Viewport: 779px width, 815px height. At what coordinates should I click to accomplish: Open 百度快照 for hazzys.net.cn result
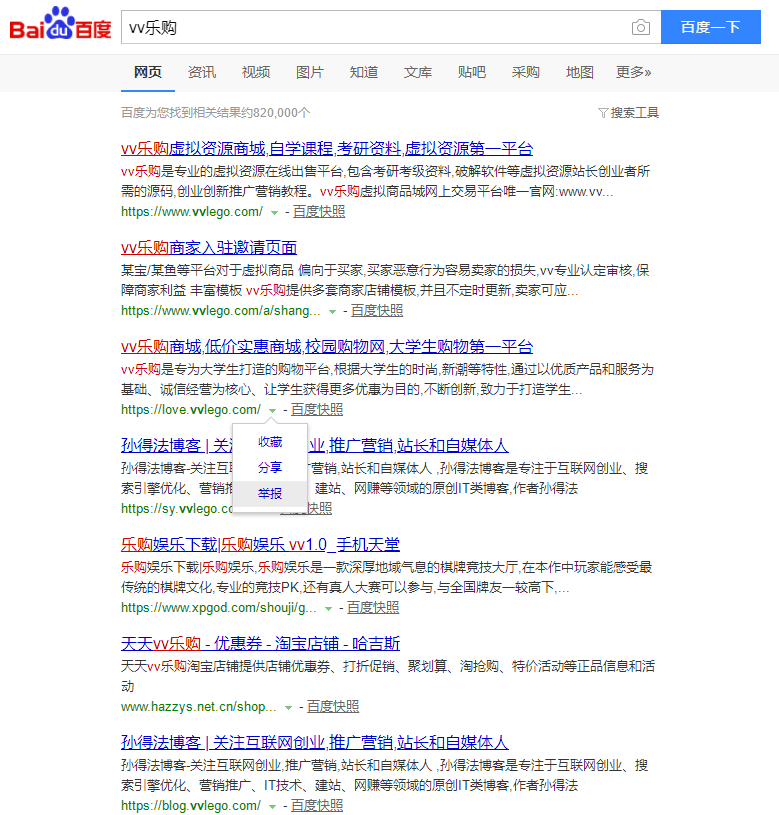point(333,707)
